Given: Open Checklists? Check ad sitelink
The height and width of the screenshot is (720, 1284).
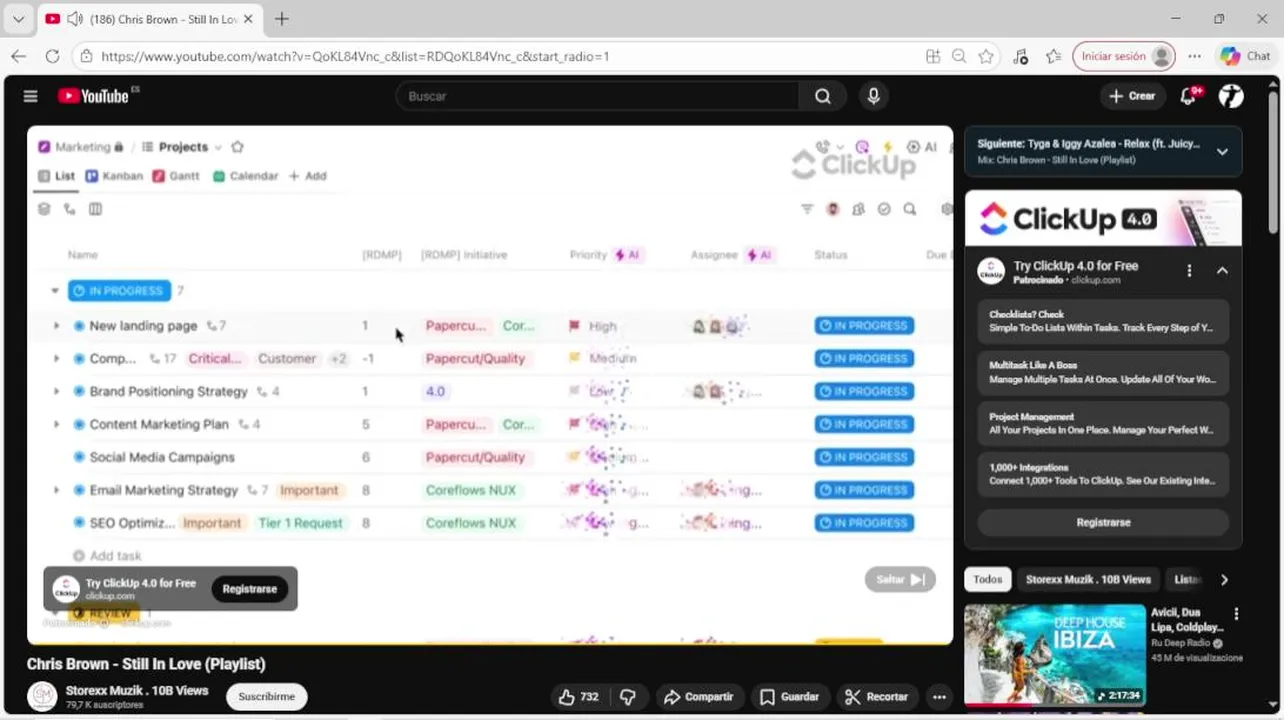Looking at the screenshot, I should (1103, 321).
